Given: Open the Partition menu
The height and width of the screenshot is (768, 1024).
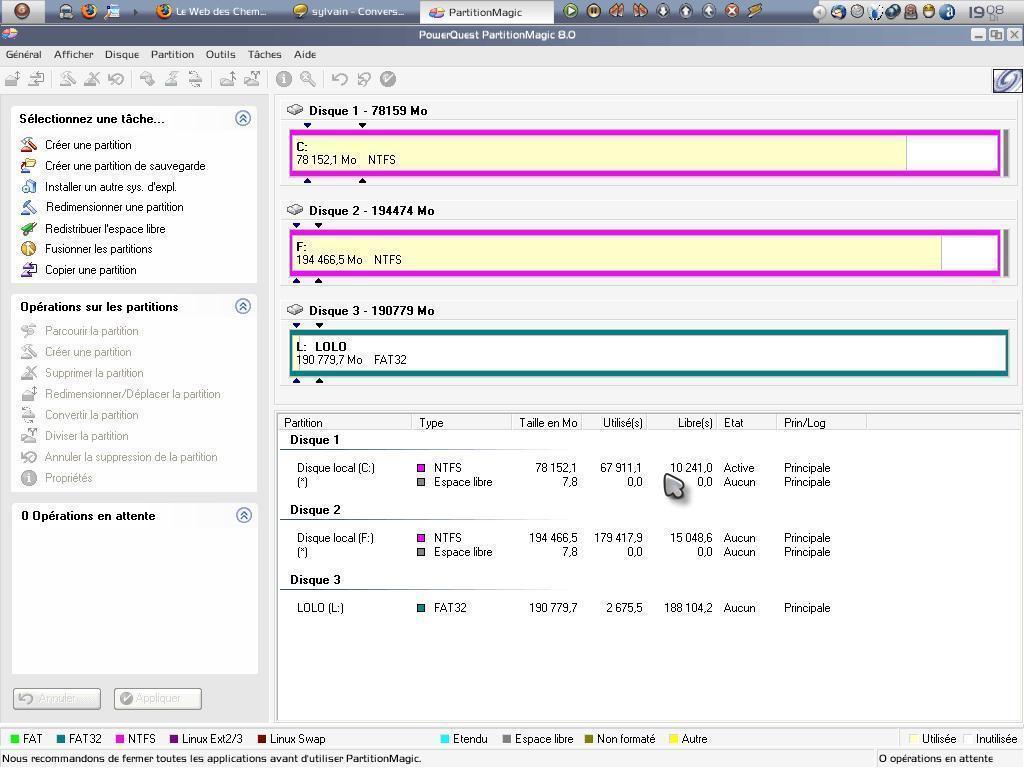Looking at the screenshot, I should [172, 54].
